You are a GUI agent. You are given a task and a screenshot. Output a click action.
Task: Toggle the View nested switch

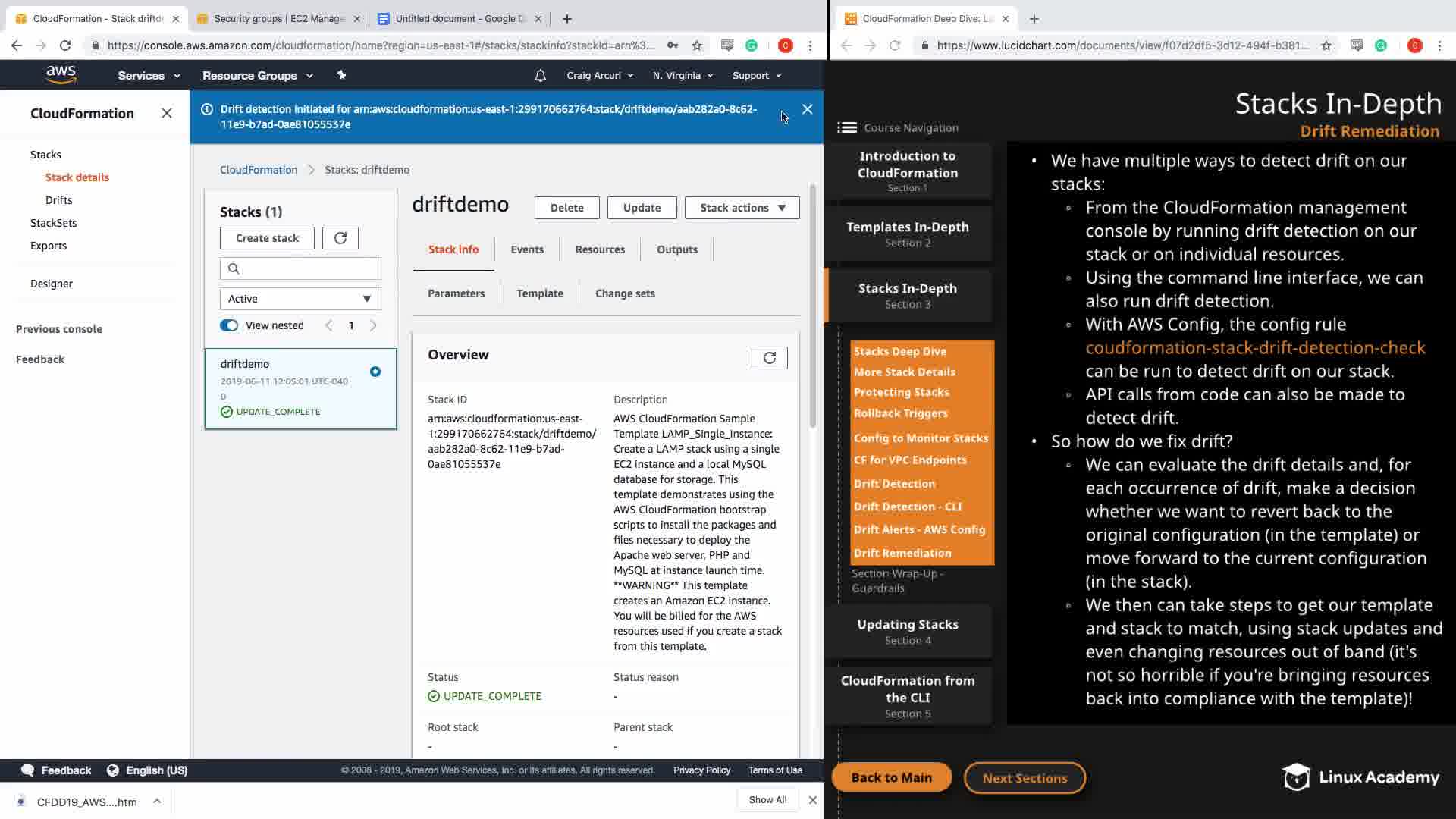(229, 325)
